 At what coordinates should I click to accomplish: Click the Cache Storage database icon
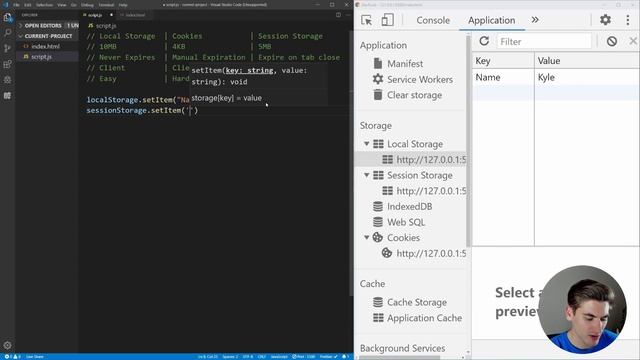(378, 302)
